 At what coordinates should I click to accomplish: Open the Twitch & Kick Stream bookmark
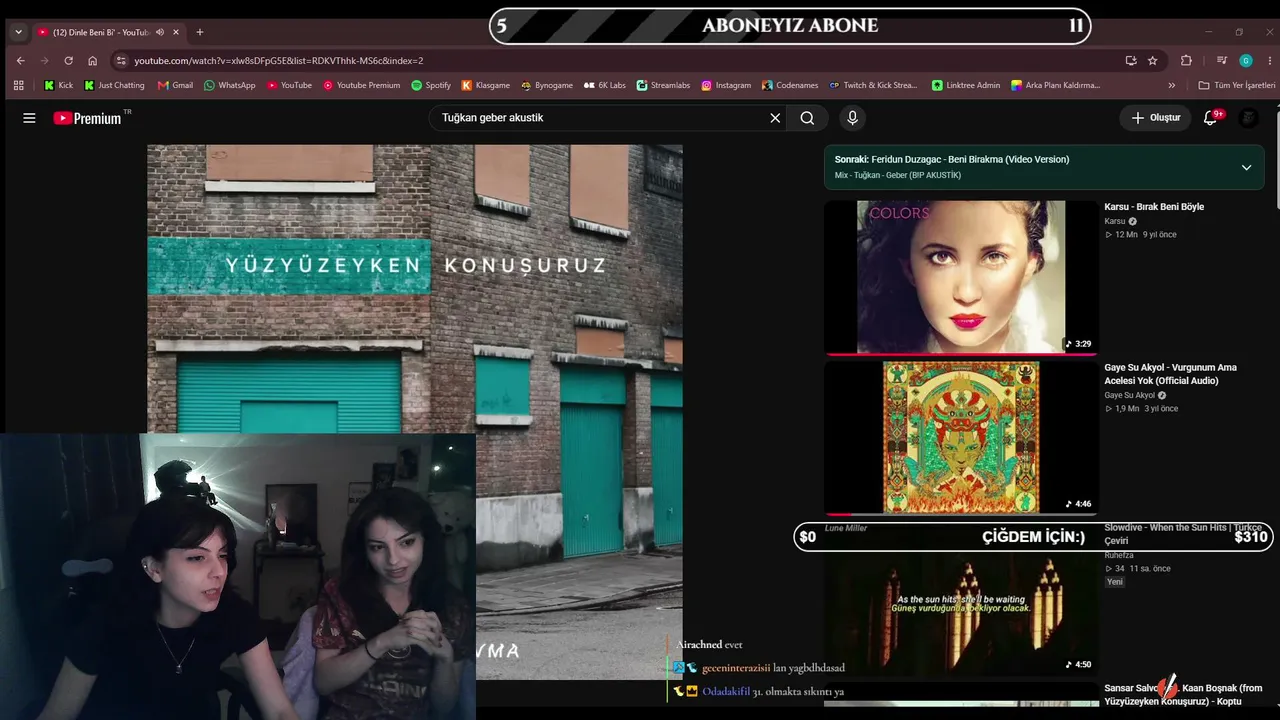(873, 85)
